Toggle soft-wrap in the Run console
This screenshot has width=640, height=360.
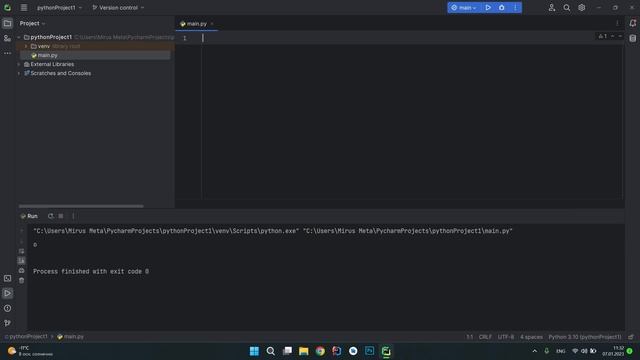(x=22, y=251)
